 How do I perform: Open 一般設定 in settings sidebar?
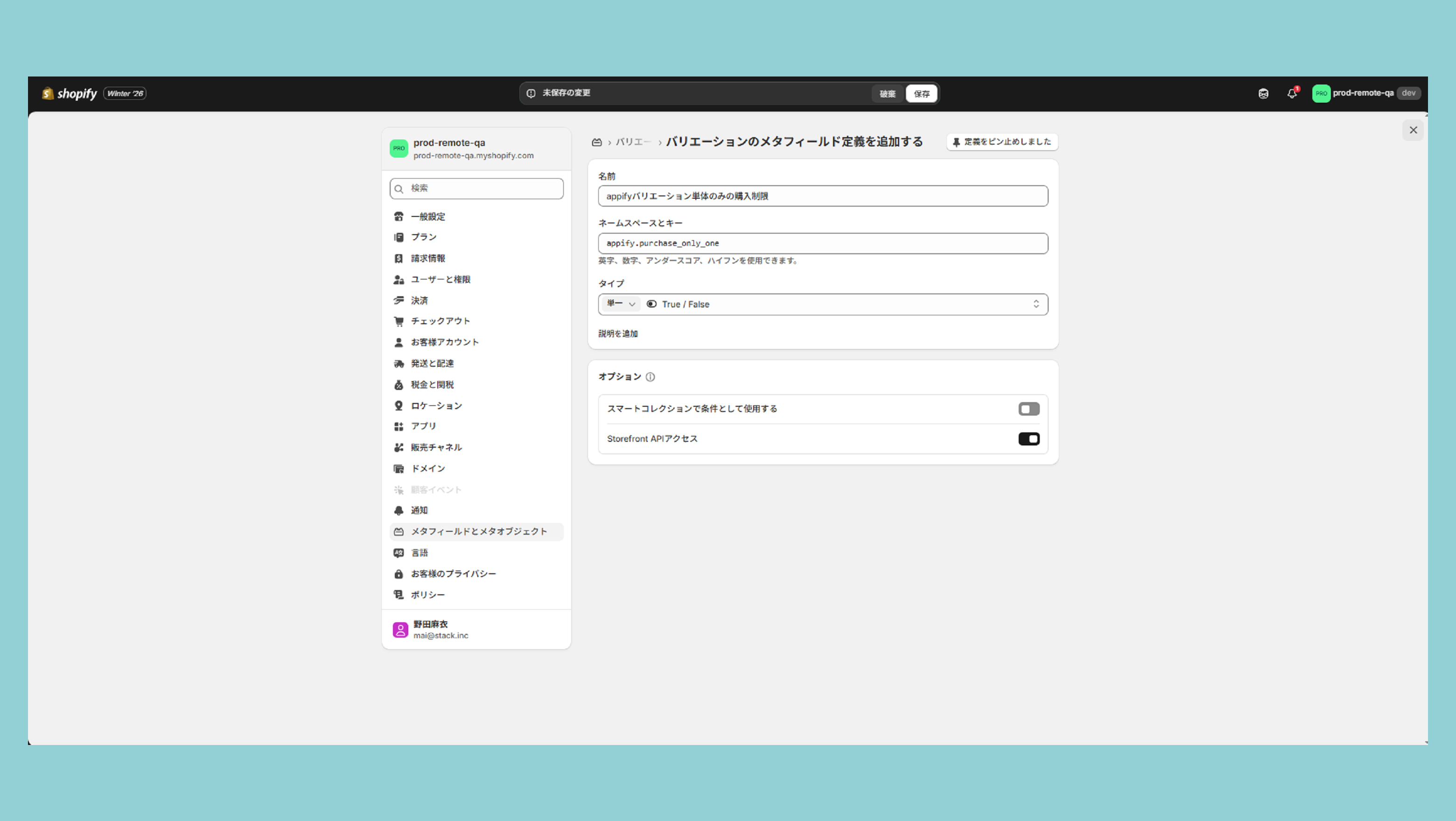tap(428, 217)
